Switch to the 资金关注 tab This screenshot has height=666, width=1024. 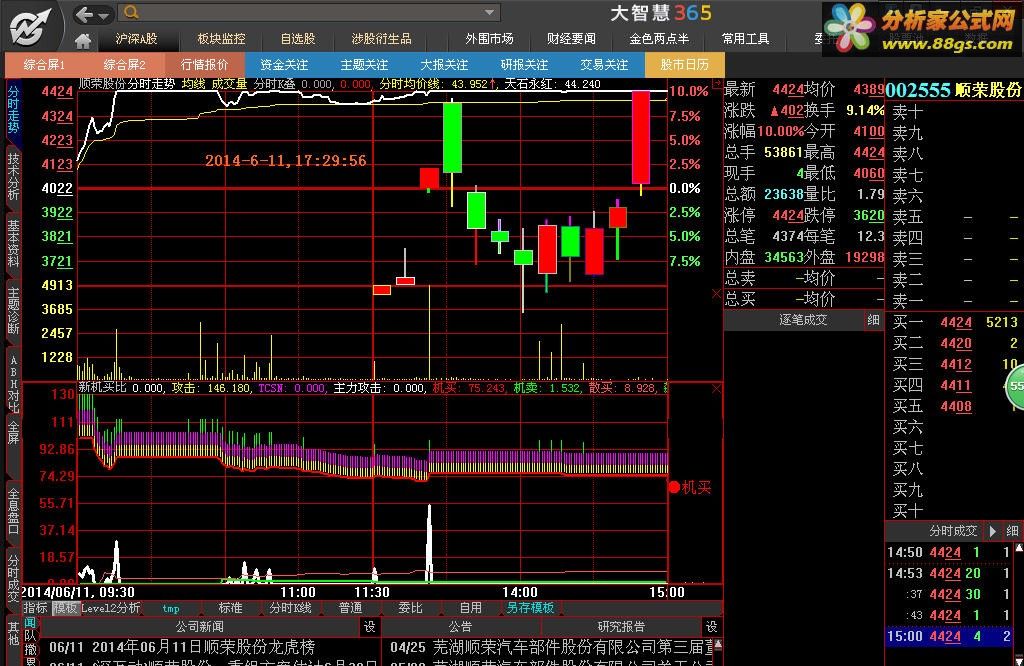[284, 65]
